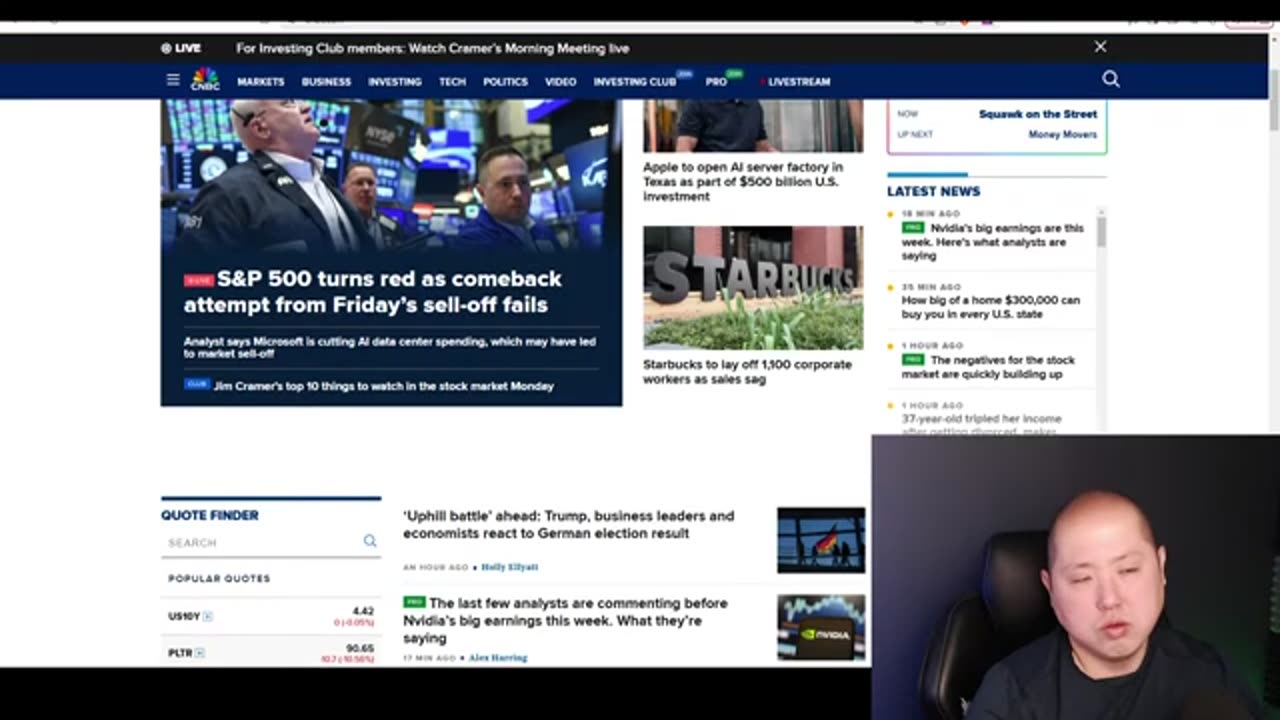Screen dimensions: 1280x720
Task: Open Apple AI server factory in Texas story
Action: pyautogui.click(x=743, y=182)
